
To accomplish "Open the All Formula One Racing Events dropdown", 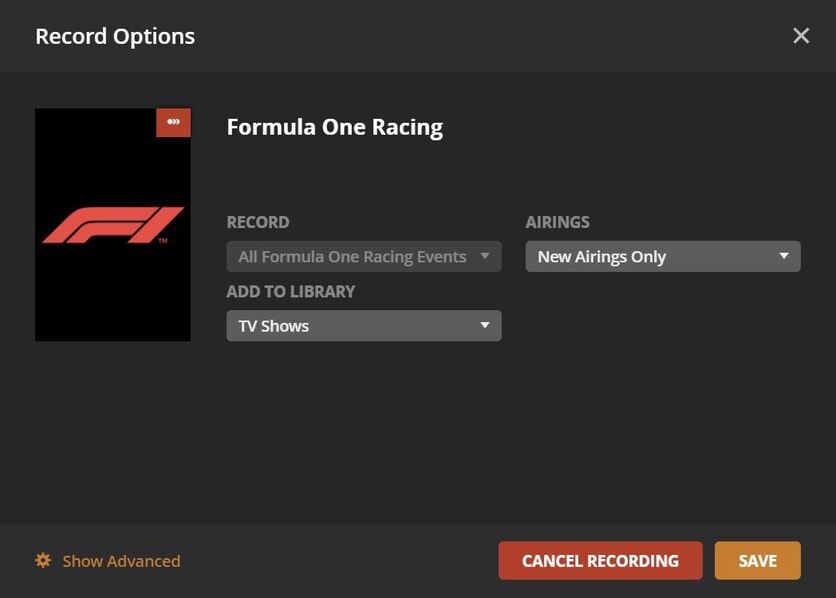I will [x=363, y=257].
